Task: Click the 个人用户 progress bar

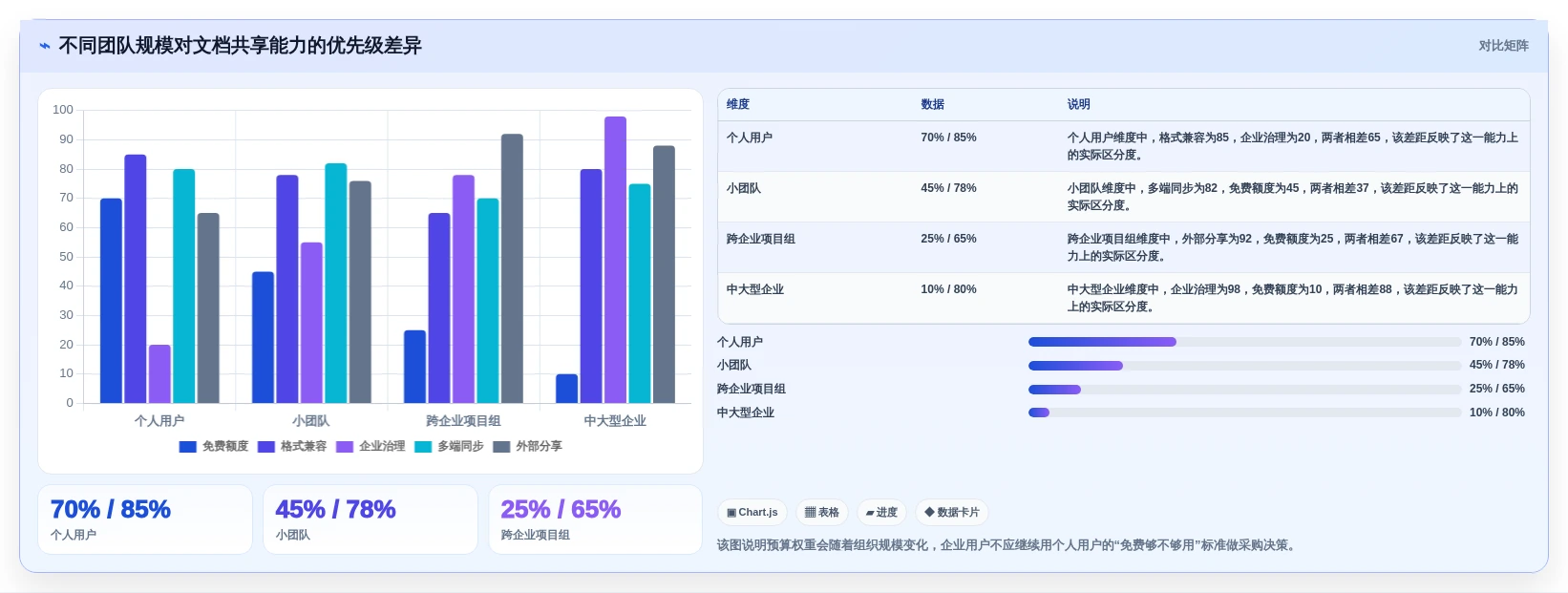Action: click(1245, 342)
